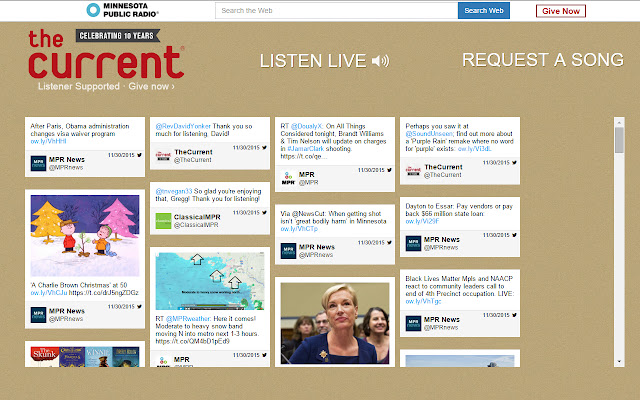Click MPR avatar on All Things Considered retweet
Image resolution: width=640 pixels, height=400 pixels.
point(288,178)
